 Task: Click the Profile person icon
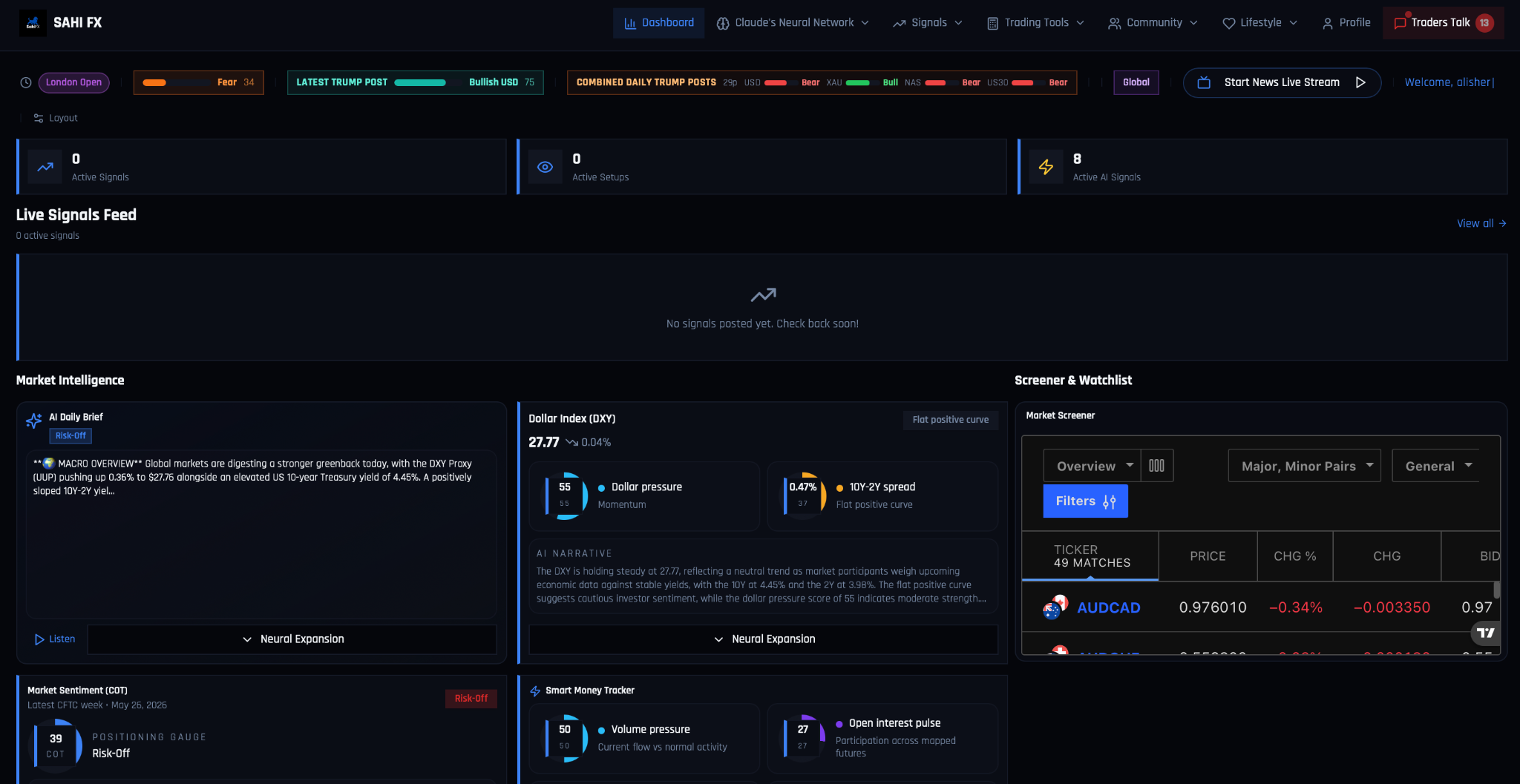[1328, 23]
